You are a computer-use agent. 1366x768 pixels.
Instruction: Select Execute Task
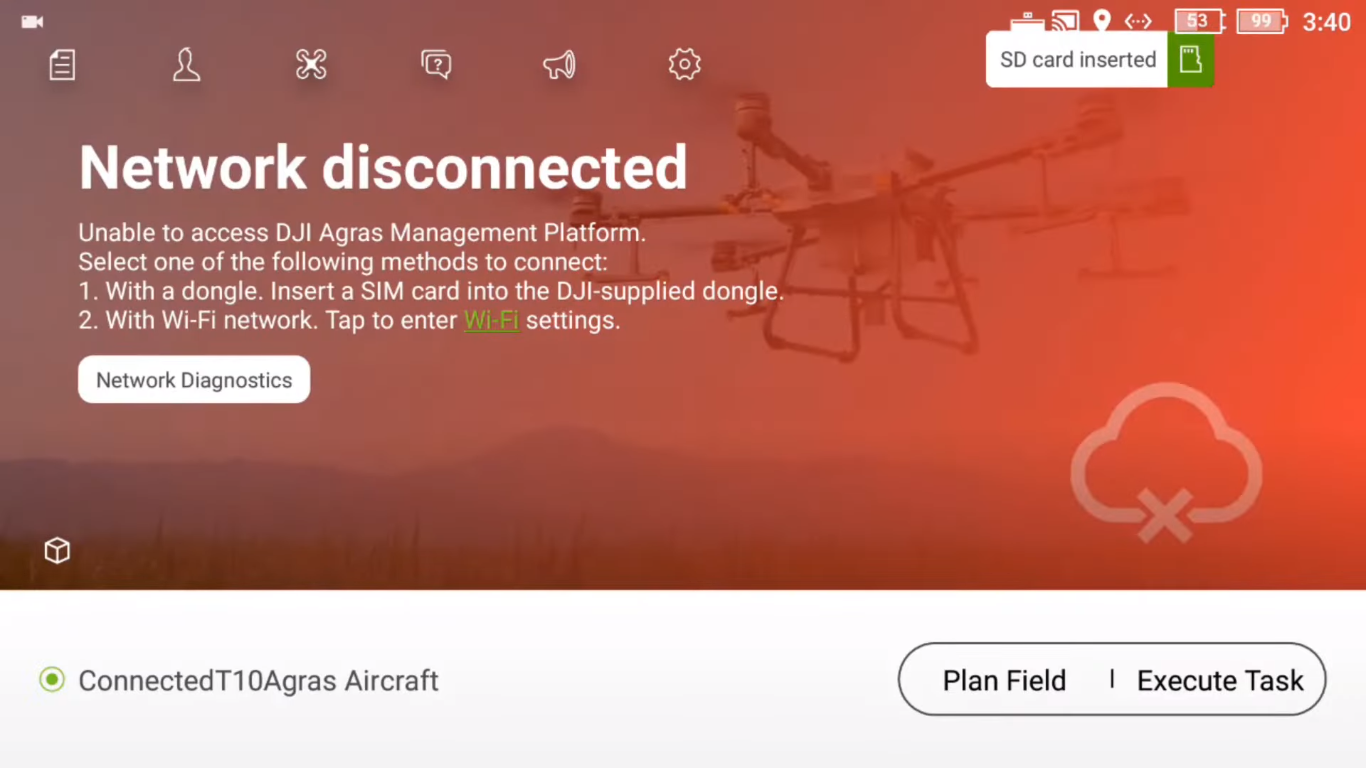[x=1220, y=680]
